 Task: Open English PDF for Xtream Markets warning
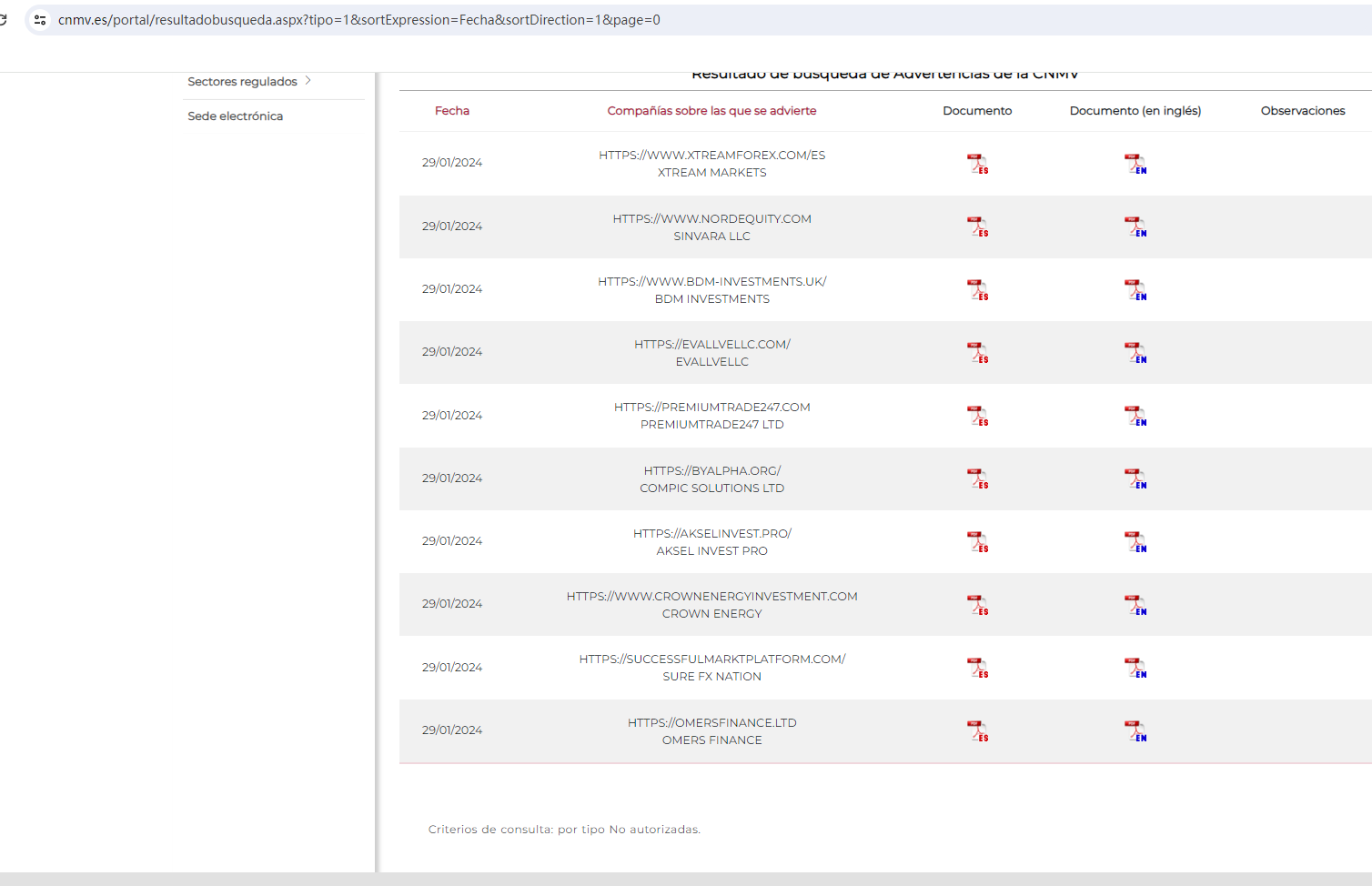click(x=1135, y=164)
